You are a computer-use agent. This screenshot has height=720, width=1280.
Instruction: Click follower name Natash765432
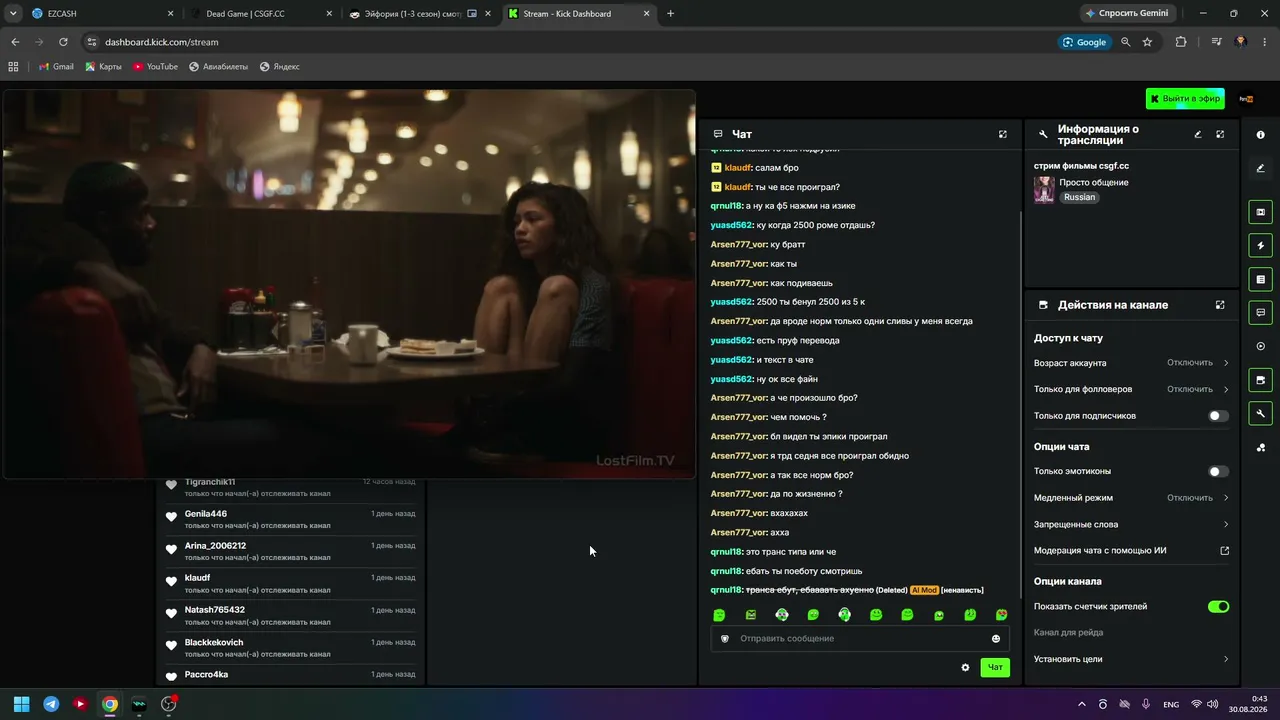click(215, 610)
